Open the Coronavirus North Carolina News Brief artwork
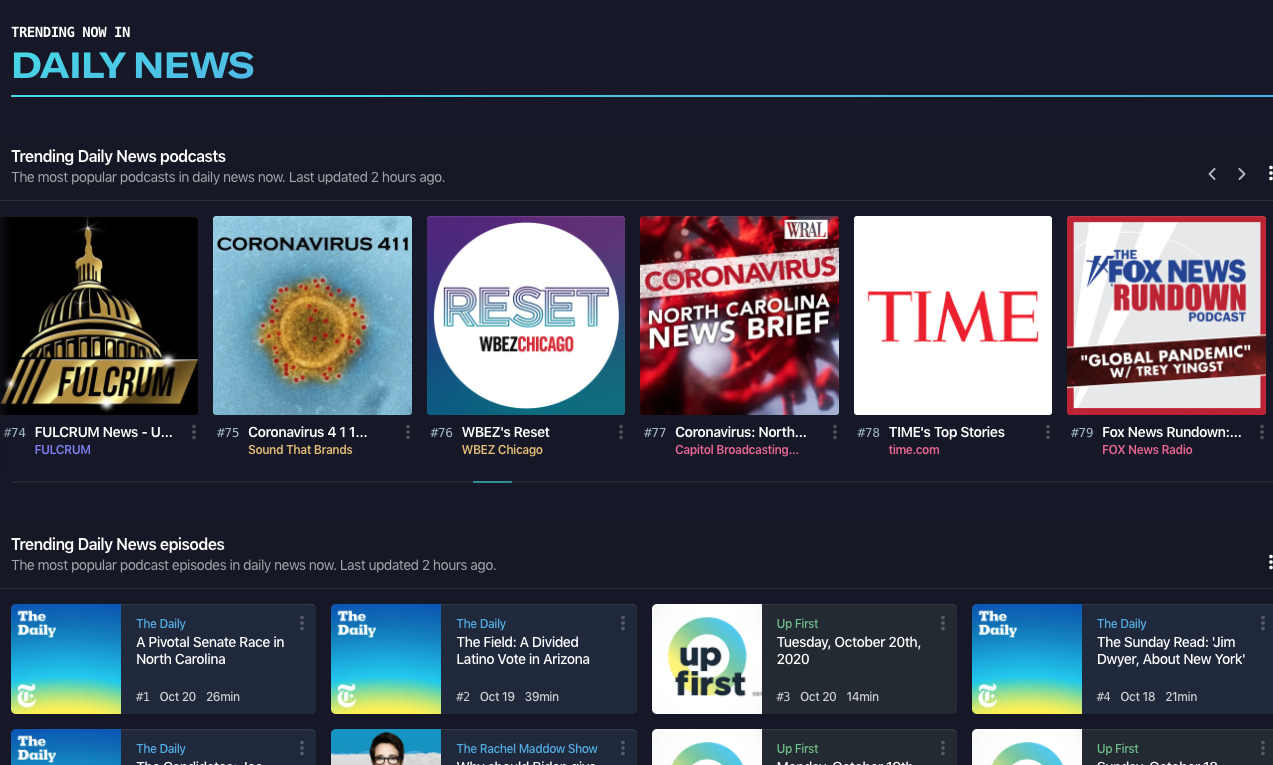 (739, 315)
